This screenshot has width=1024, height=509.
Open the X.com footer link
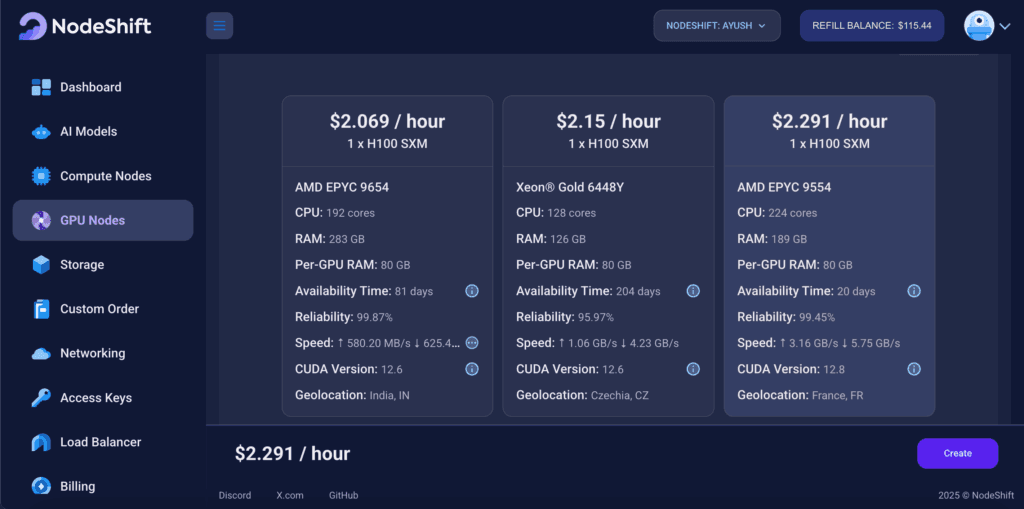point(290,495)
